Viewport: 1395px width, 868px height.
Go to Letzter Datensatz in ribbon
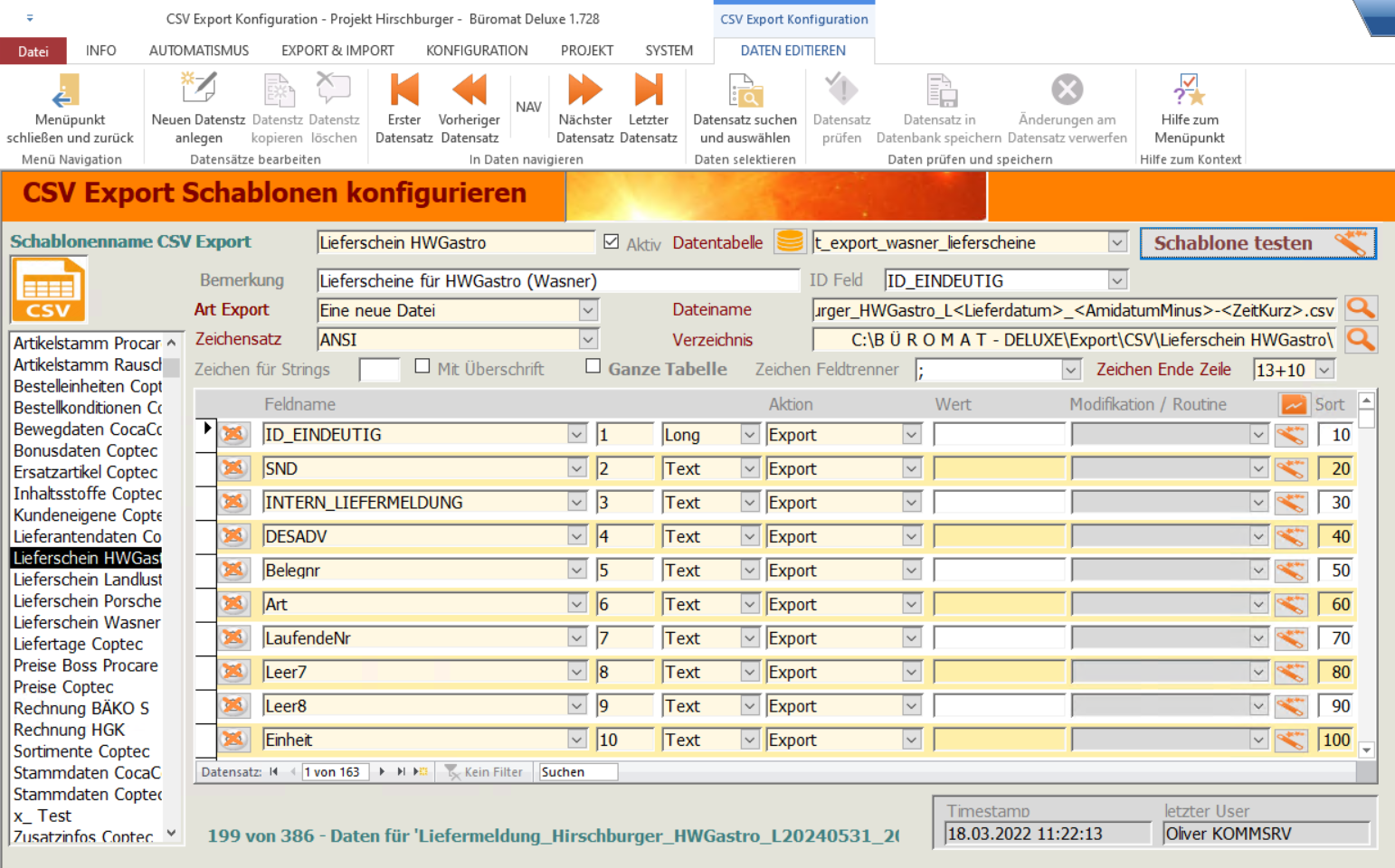(648, 91)
